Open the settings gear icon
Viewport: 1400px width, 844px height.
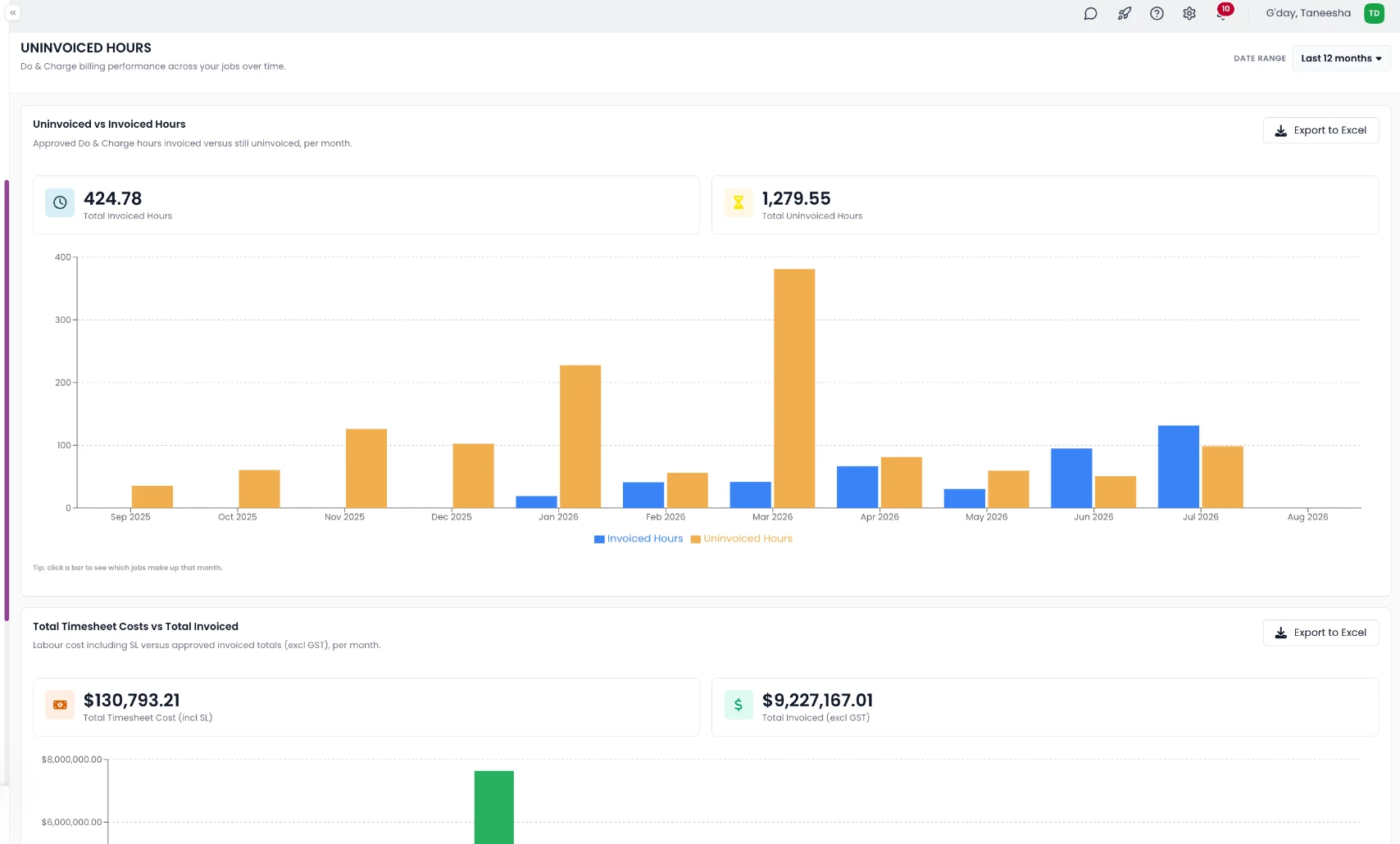[1189, 13]
